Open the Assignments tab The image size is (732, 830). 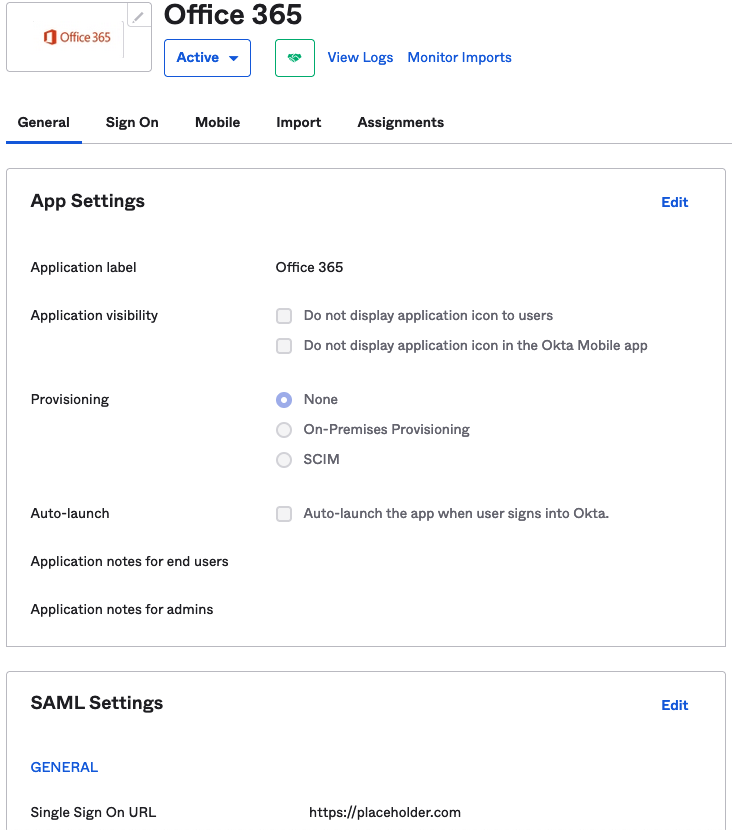pyautogui.click(x=400, y=122)
